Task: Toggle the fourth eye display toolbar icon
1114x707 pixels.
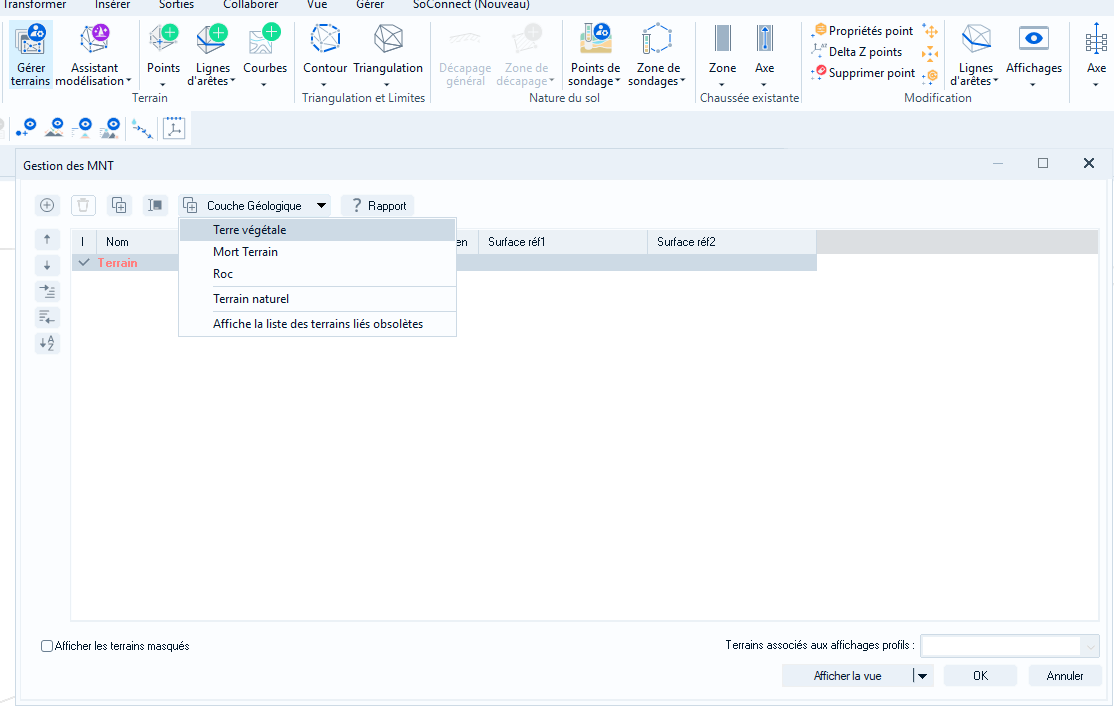Action: point(110,128)
